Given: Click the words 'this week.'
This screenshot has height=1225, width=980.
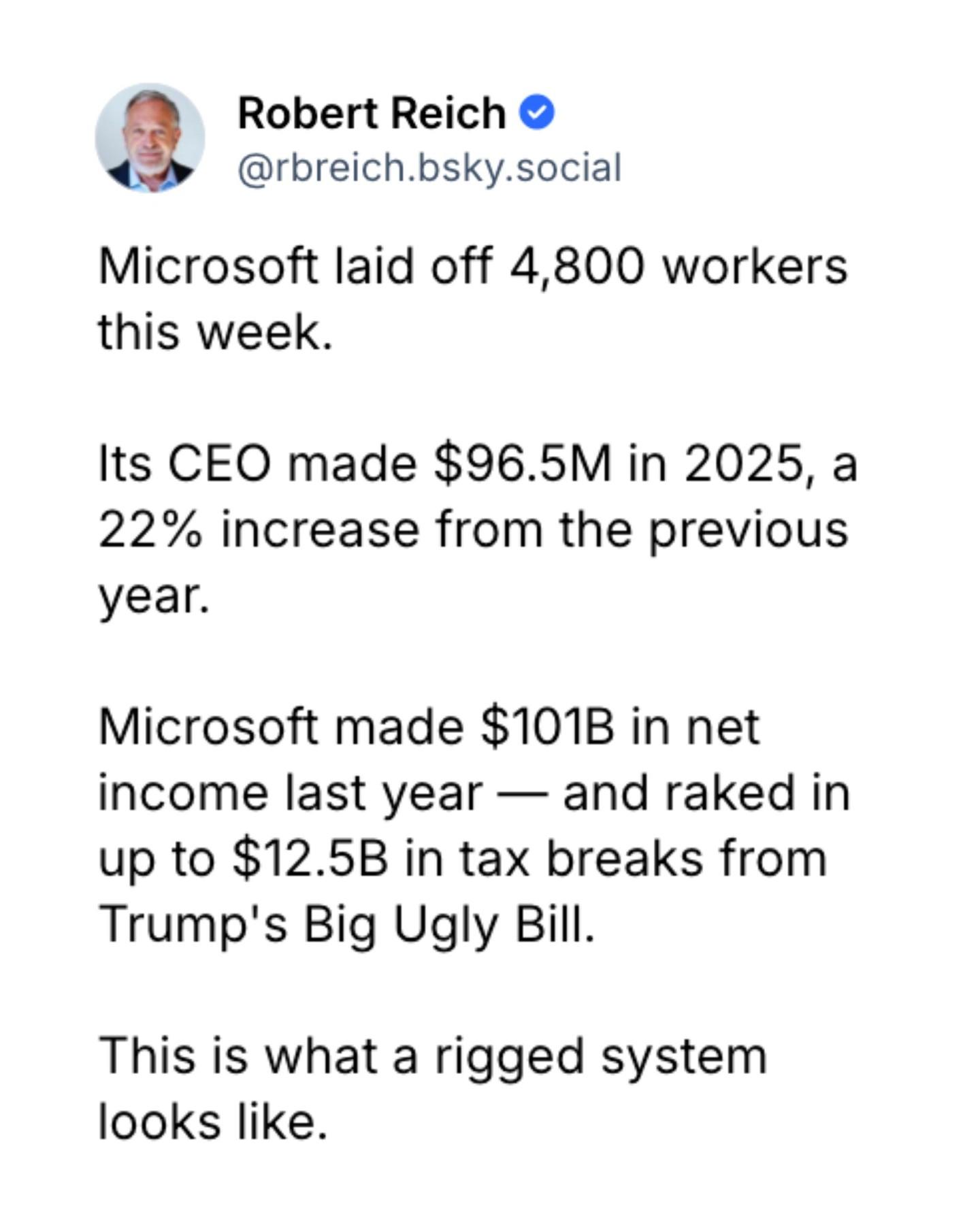Looking at the screenshot, I should click(216, 332).
